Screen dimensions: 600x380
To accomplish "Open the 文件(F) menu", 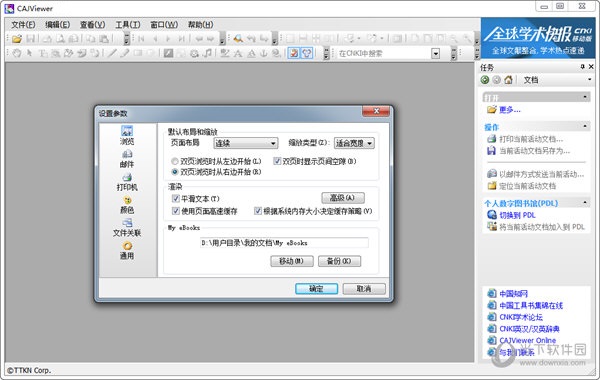I will [x=23, y=25].
